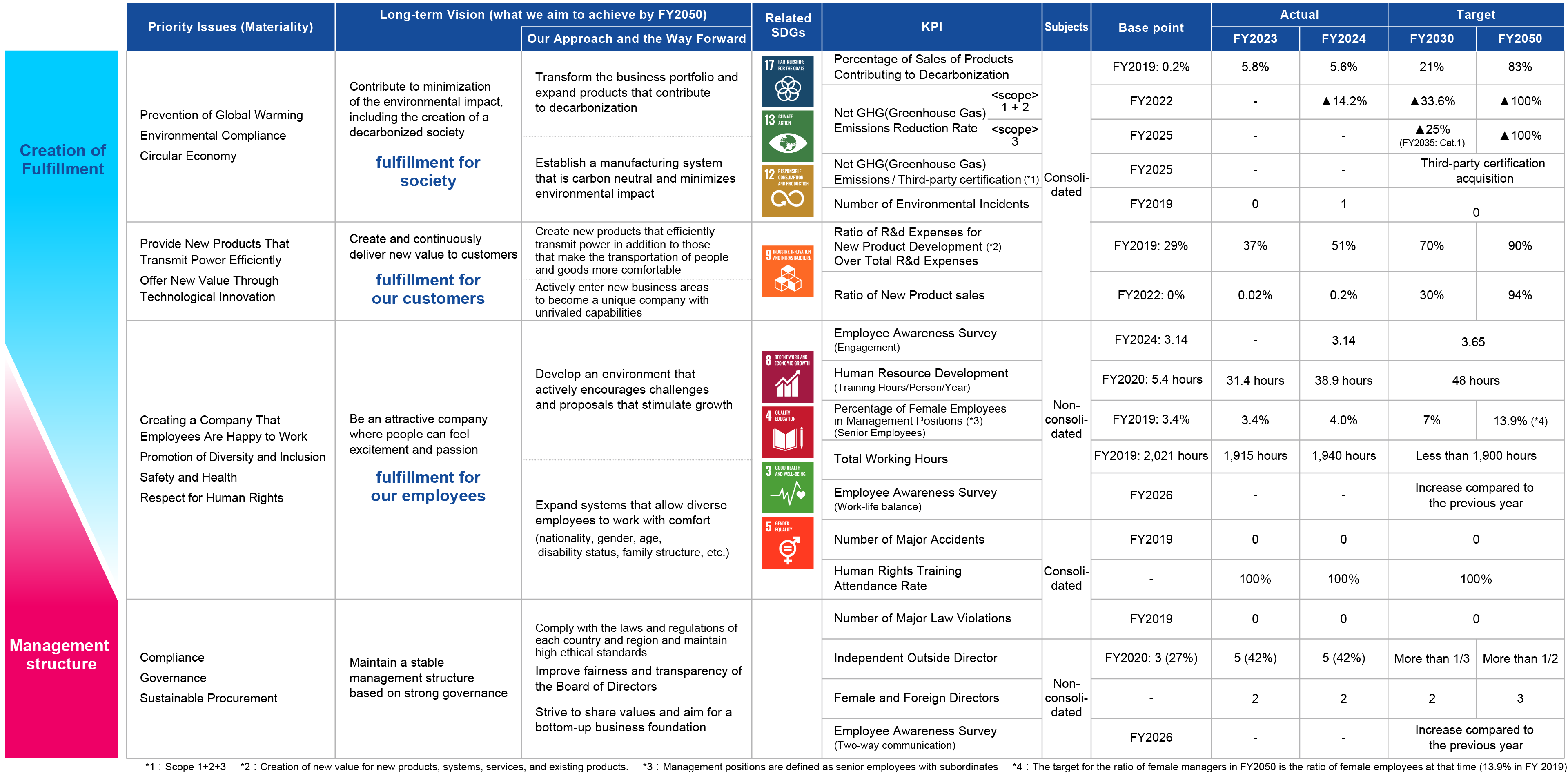Screen dimensions: 1568x776
Task: Click the 'Independent Outside Director' KPI
Action: 915,658
